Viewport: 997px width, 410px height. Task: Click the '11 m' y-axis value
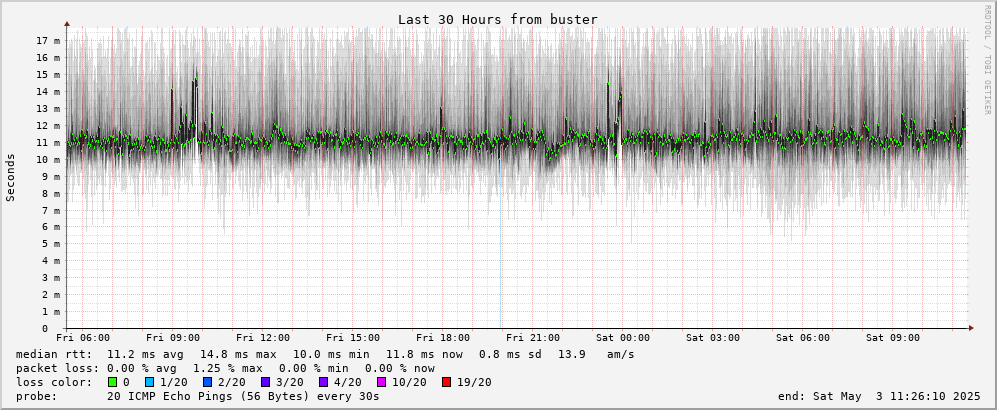[48, 142]
